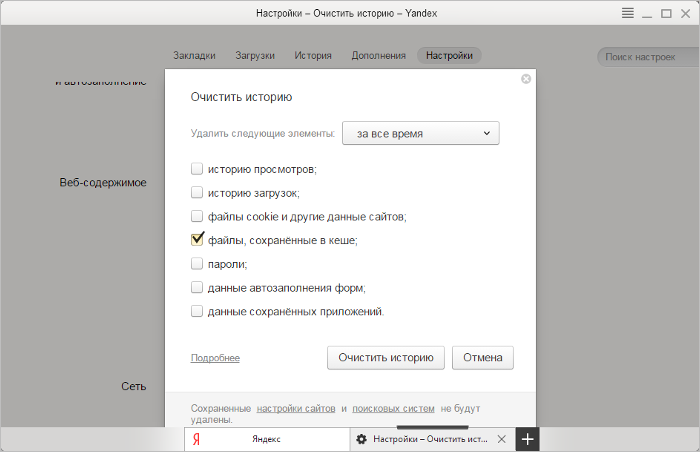Screen dimensions: 700x452
Task: Close the clear history dialog
Action: click(526, 79)
